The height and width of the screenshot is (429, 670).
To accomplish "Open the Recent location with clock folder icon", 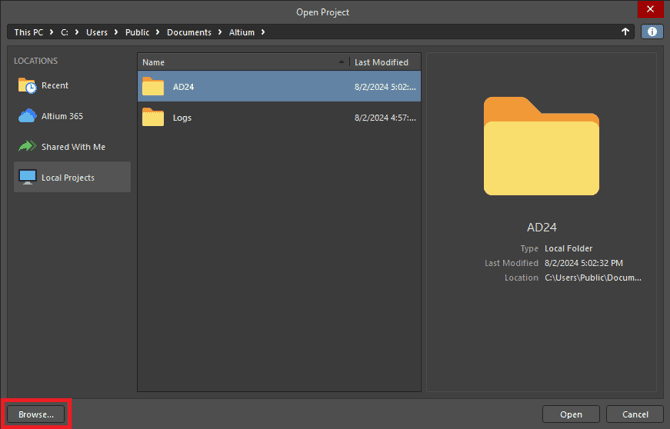I will (27, 85).
